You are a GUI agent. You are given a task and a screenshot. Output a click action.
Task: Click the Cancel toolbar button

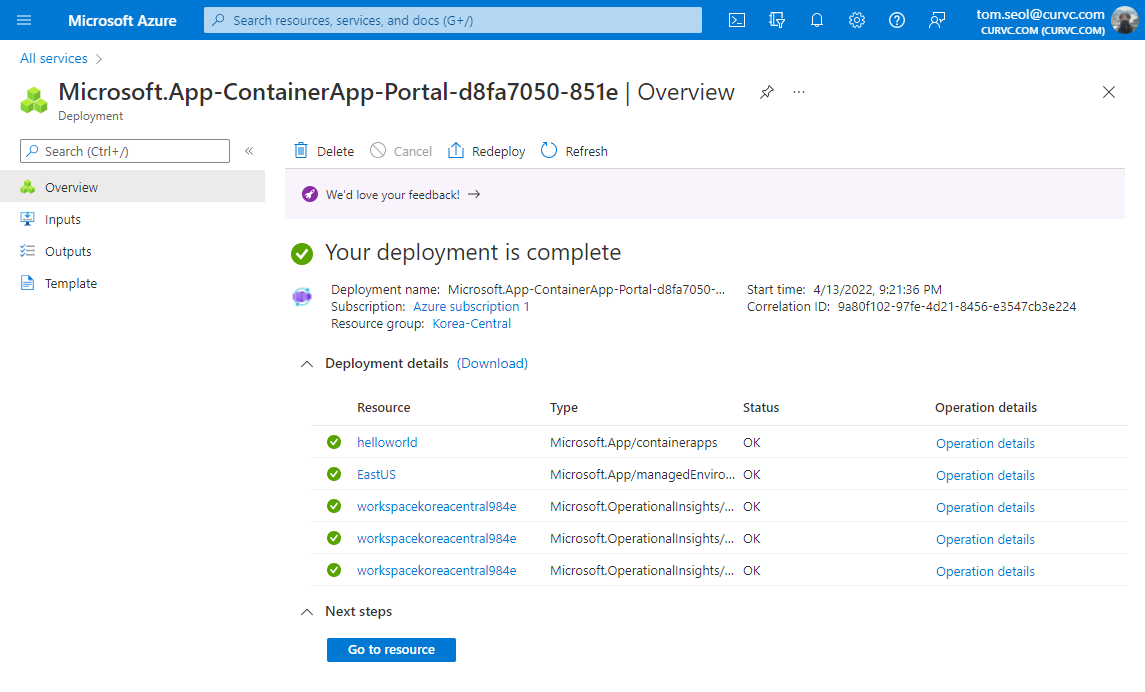coord(401,151)
